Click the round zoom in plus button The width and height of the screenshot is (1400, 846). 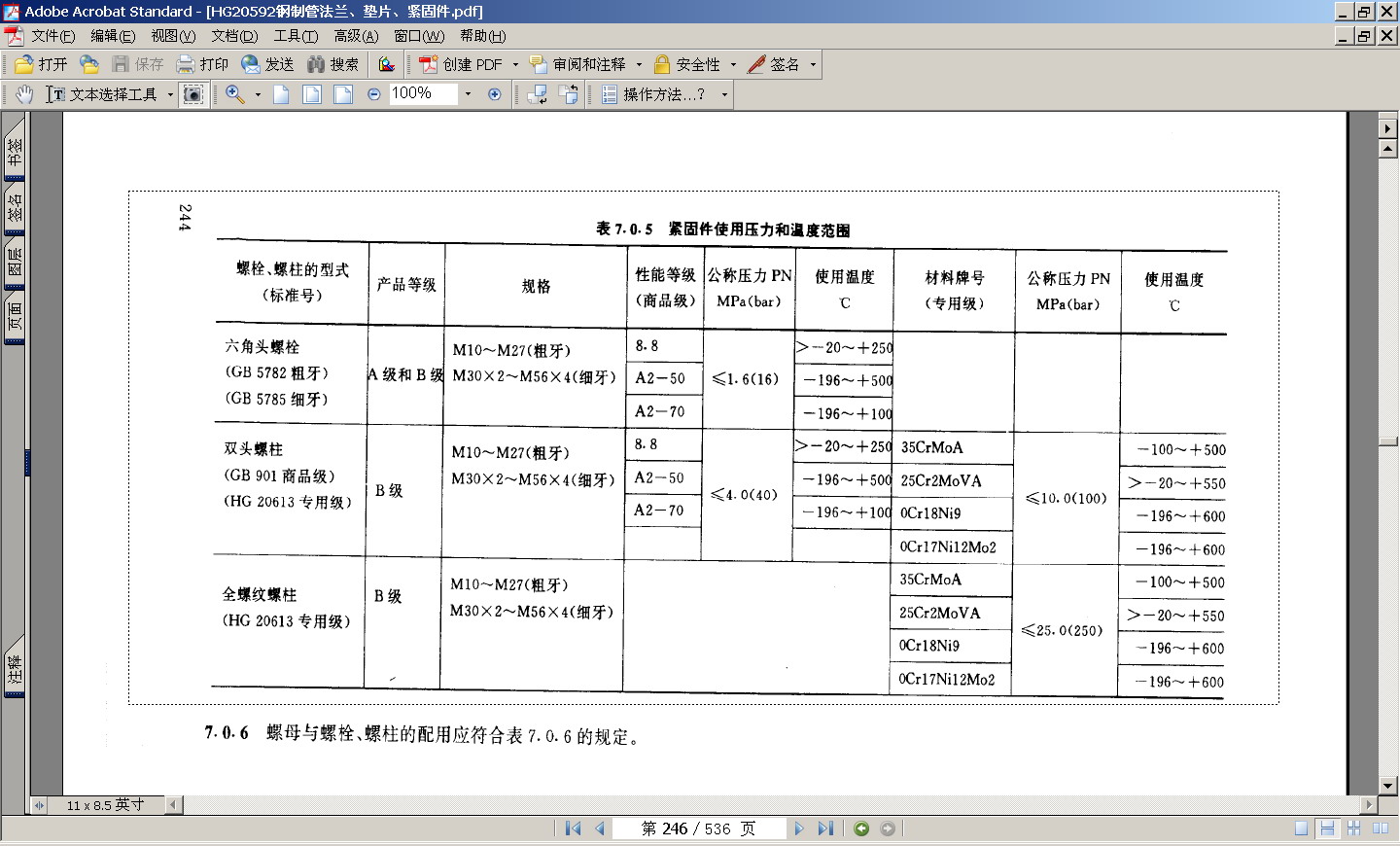click(x=495, y=94)
